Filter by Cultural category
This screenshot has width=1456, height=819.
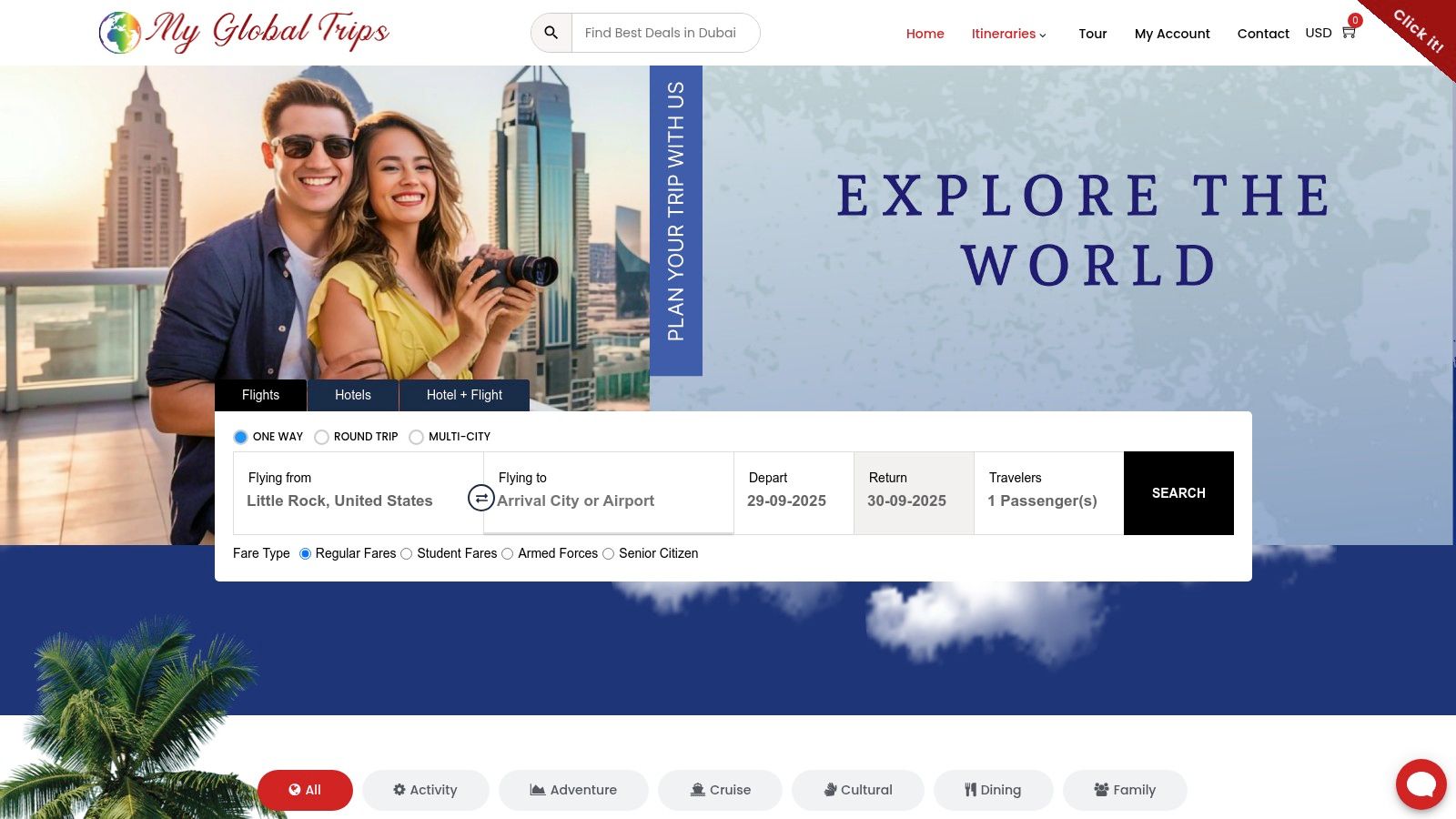click(858, 790)
